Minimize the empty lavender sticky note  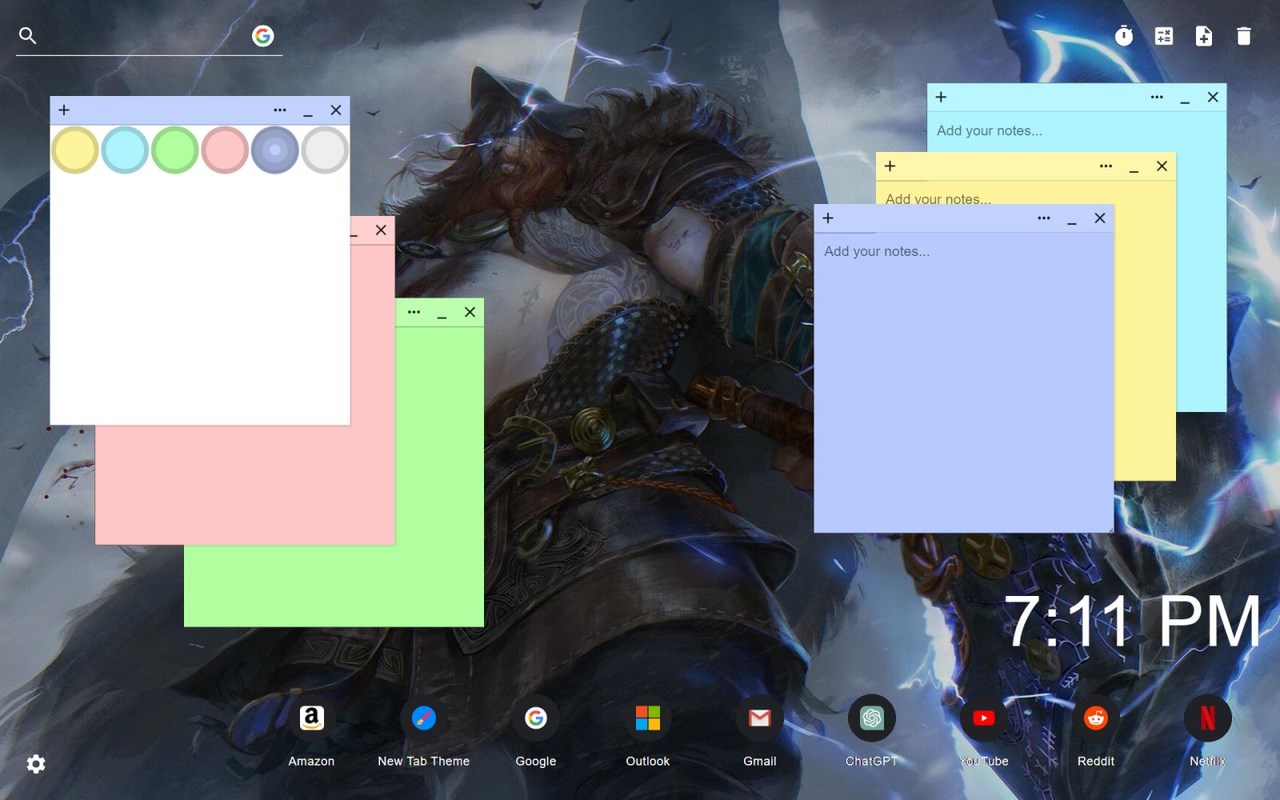click(1072, 220)
